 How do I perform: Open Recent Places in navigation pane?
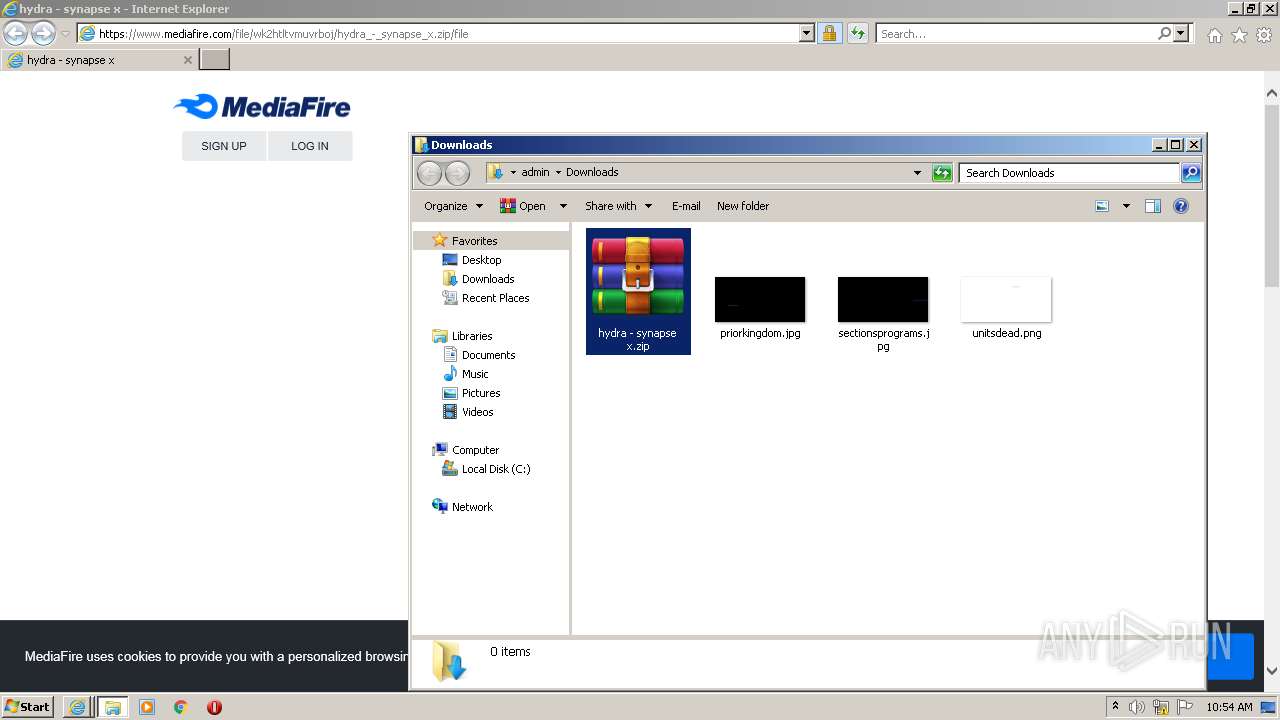(495, 298)
